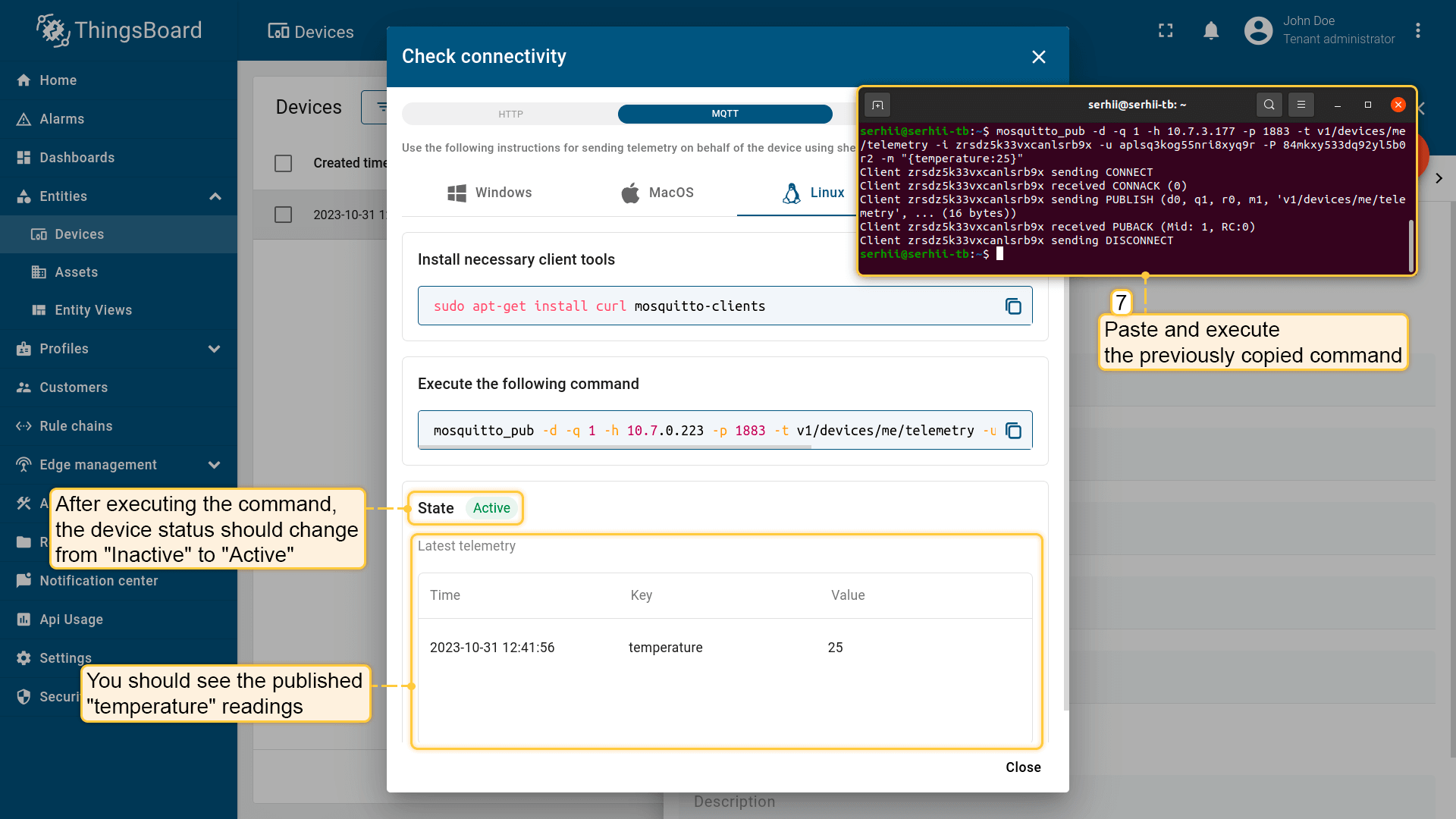This screenshot has height=819, width=1456.
Task: Expand Edge management section
Action: (215, 465)
